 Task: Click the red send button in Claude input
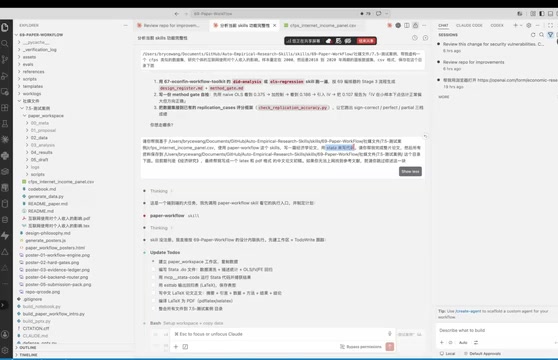click(x=390, y=346)
